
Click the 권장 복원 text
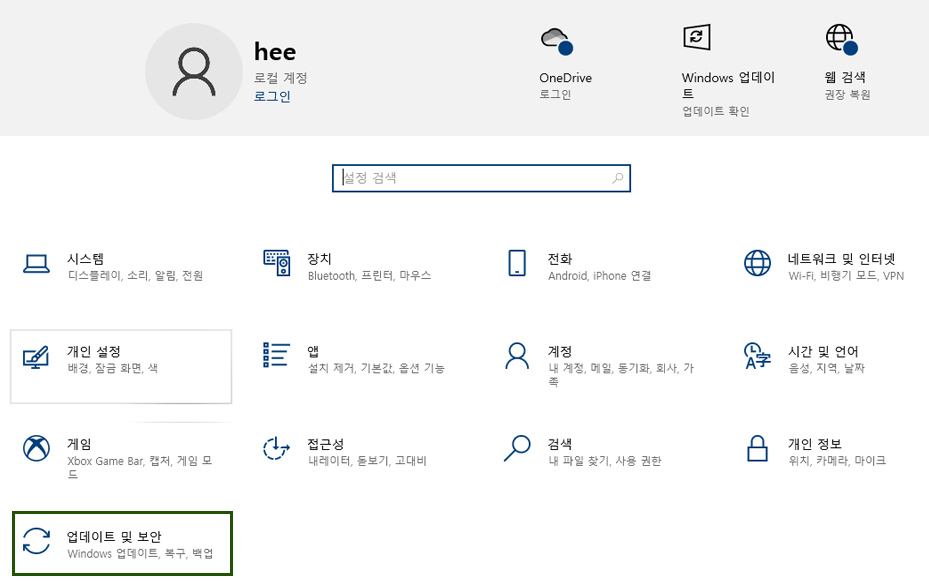pos(847,95)
